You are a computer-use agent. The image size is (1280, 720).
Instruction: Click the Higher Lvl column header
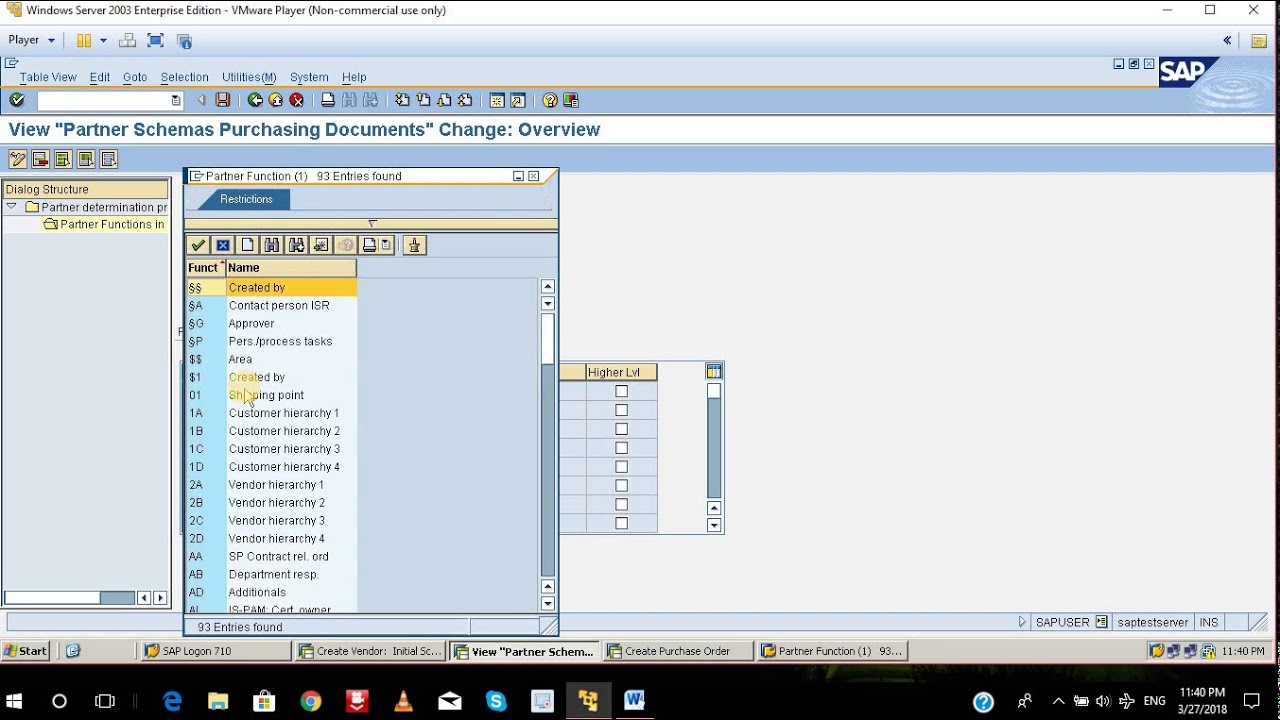pyautogui.click(x=621, y=372)
